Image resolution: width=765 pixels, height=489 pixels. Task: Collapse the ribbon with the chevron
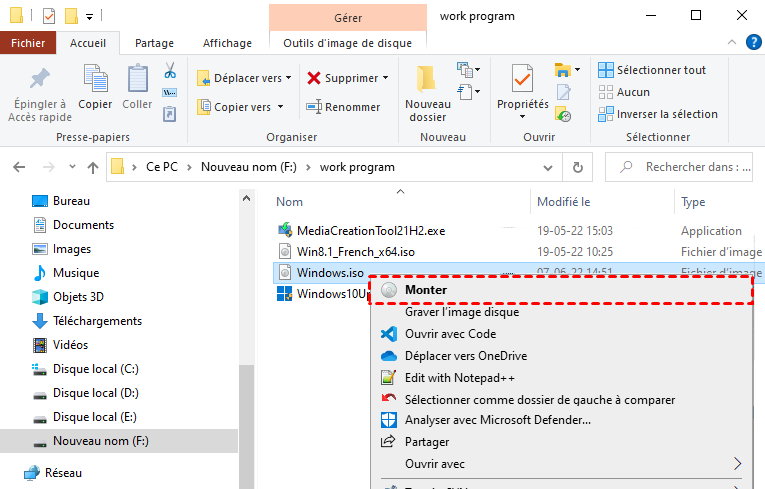pos(732,42)
